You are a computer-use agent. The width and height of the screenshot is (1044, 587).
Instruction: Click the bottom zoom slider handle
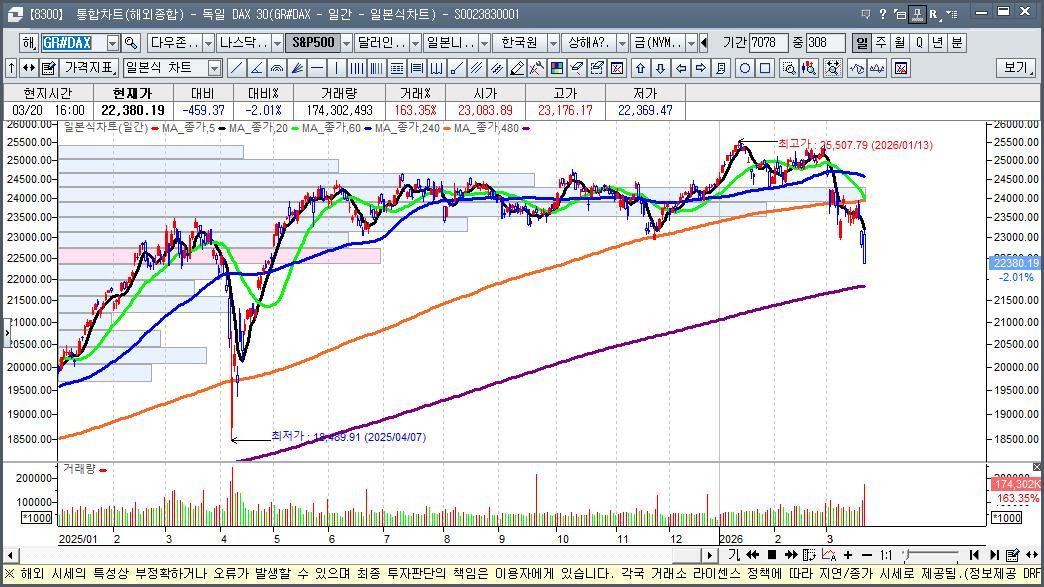908,554
